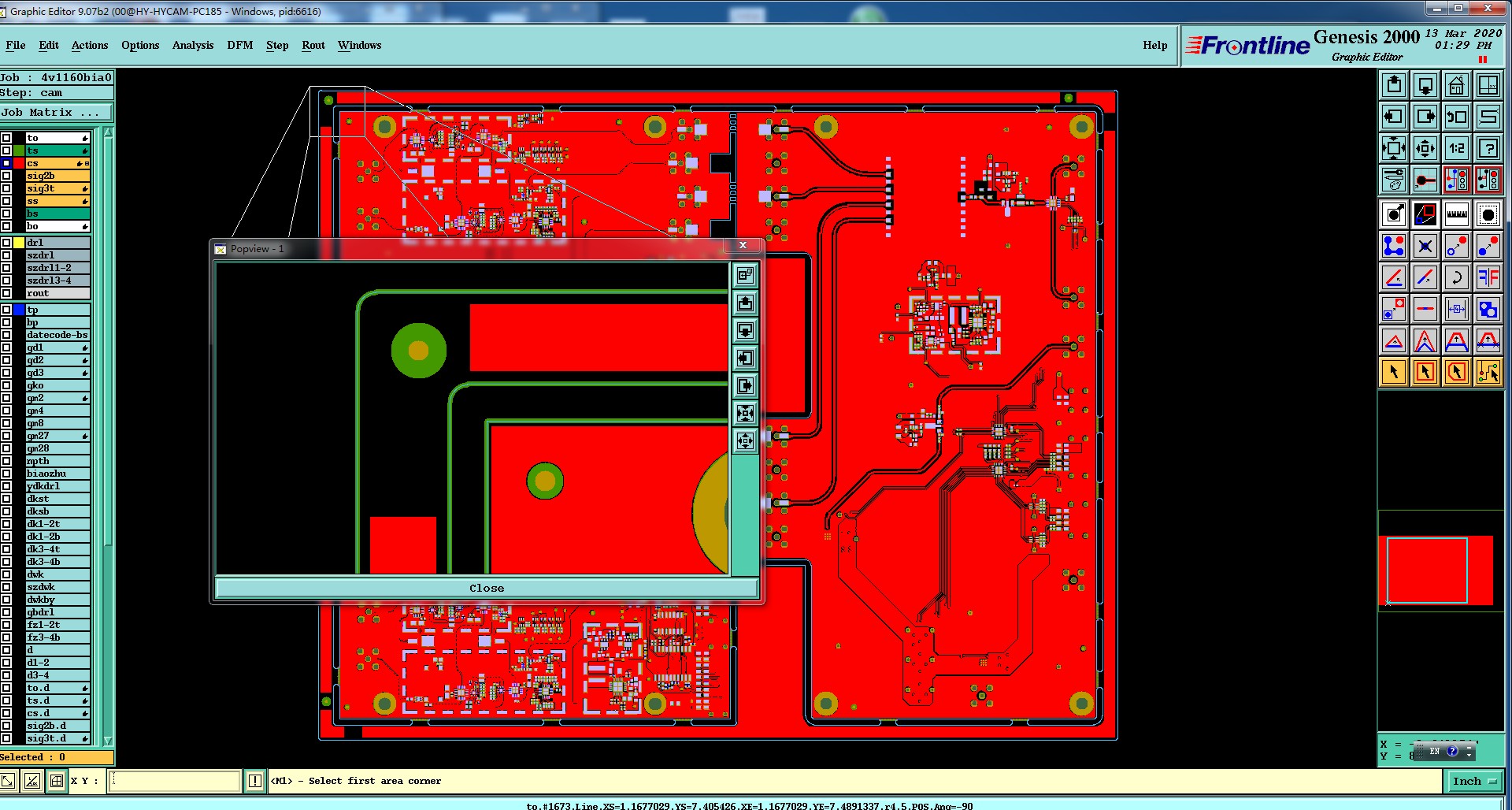1512x810 pixels.
Task: Select the measure ruler tool
Action: pos(1456,214)
